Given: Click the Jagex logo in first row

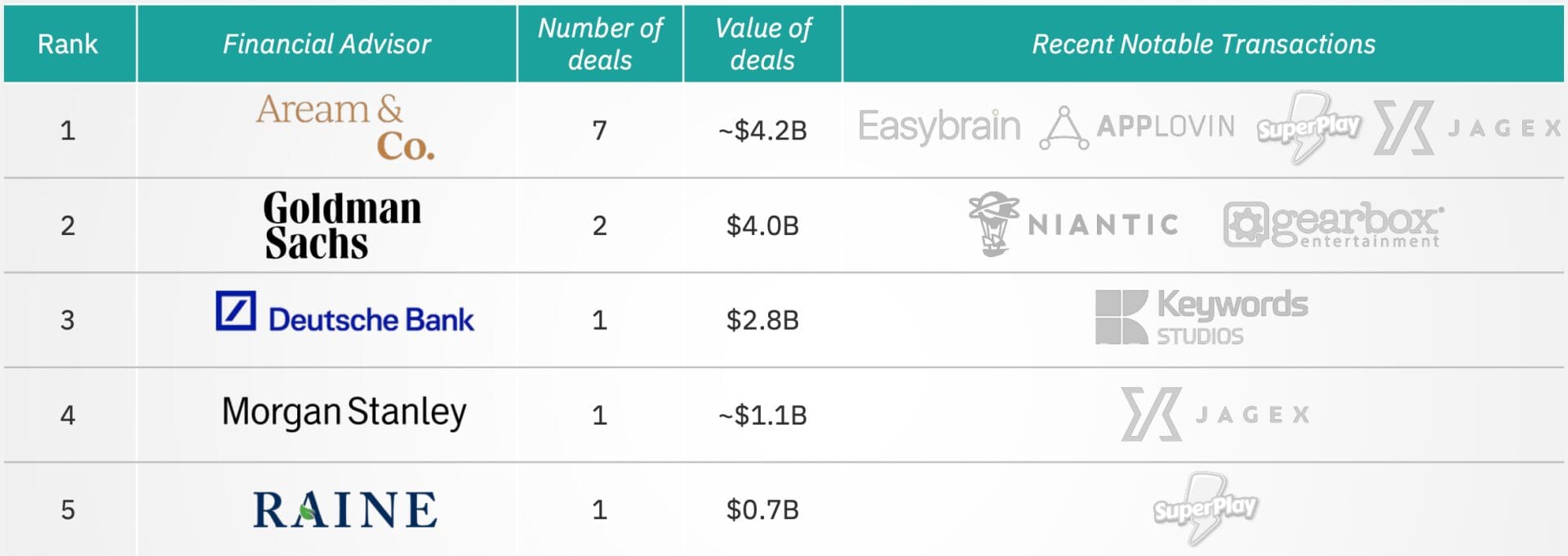Looking at the screenshot, I should (1468, 127).
